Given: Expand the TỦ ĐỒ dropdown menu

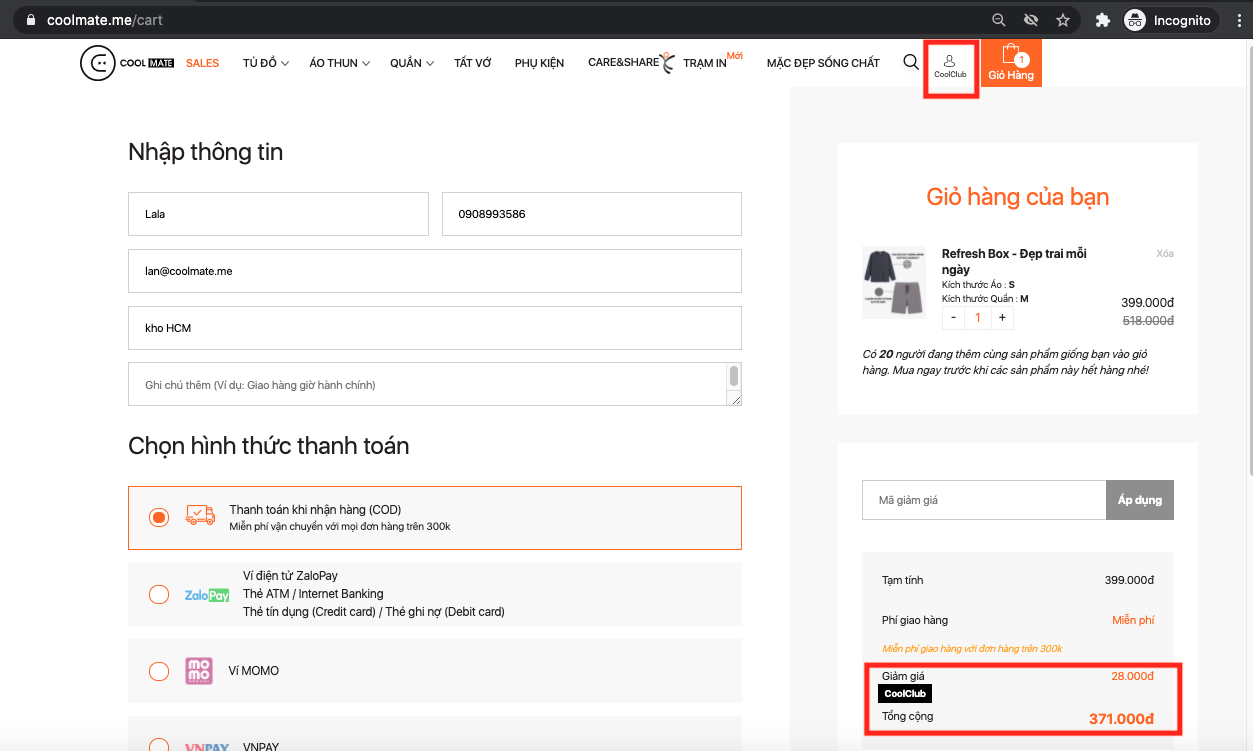Looking at the screenshot, I should pyautogui.click(x=266, y=63).
